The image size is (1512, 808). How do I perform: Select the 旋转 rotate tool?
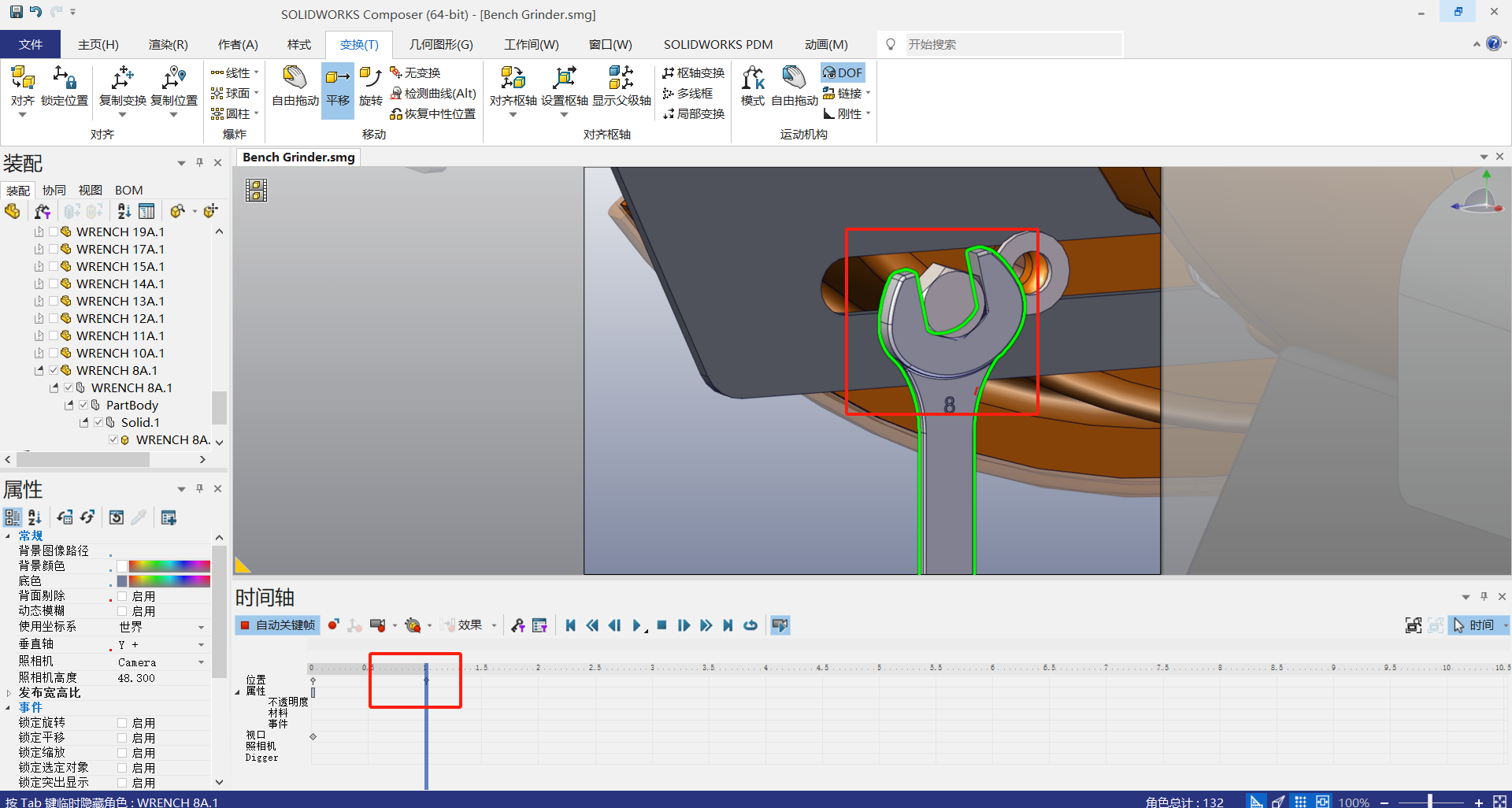click(x=370, y=79)
